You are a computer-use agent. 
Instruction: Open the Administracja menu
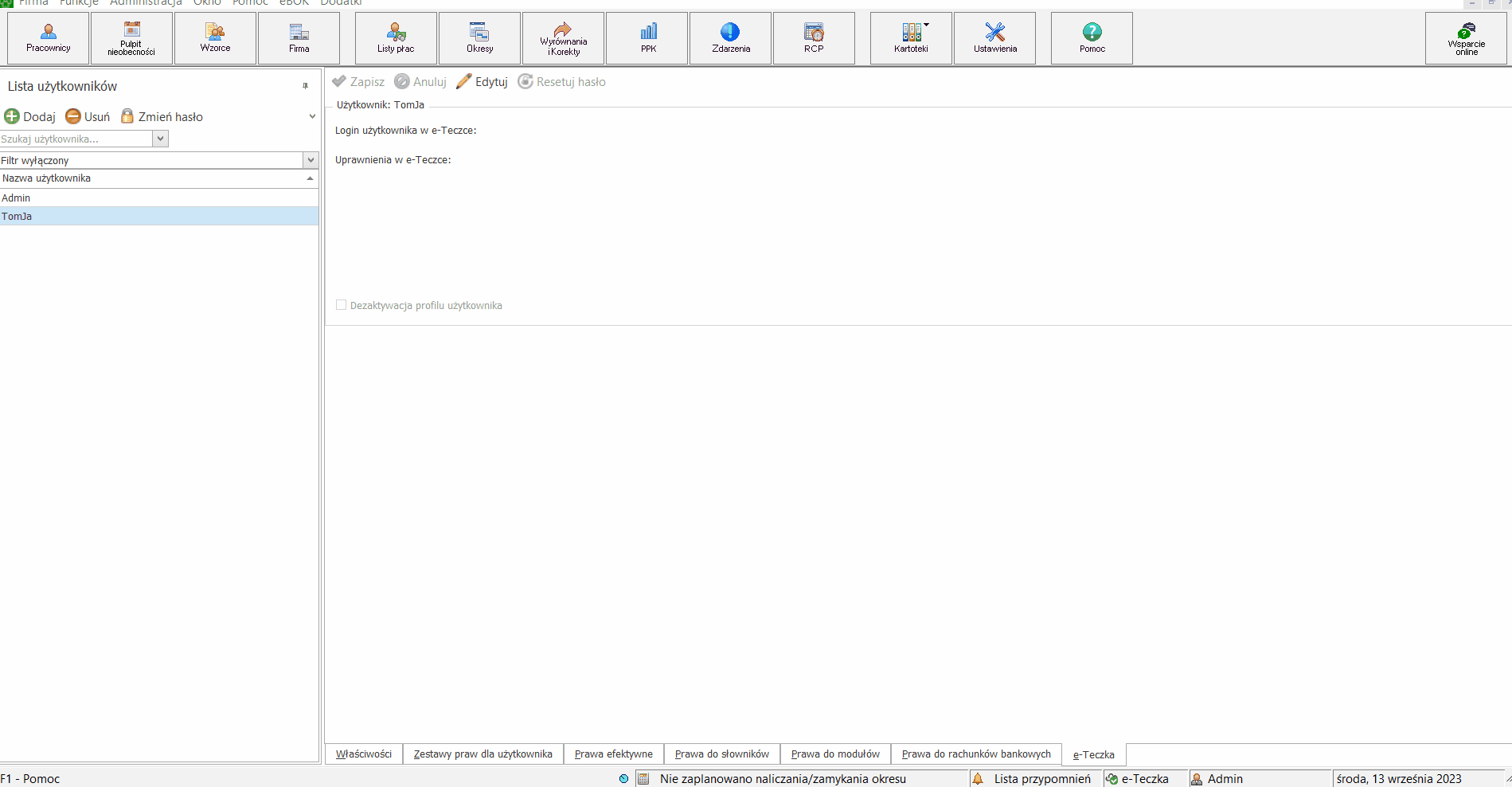click(146, 3)
